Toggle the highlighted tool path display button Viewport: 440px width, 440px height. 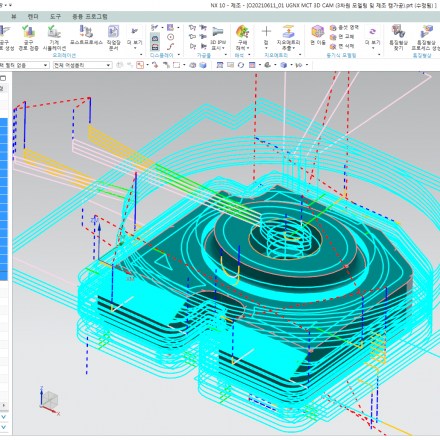tap(155, 38)
